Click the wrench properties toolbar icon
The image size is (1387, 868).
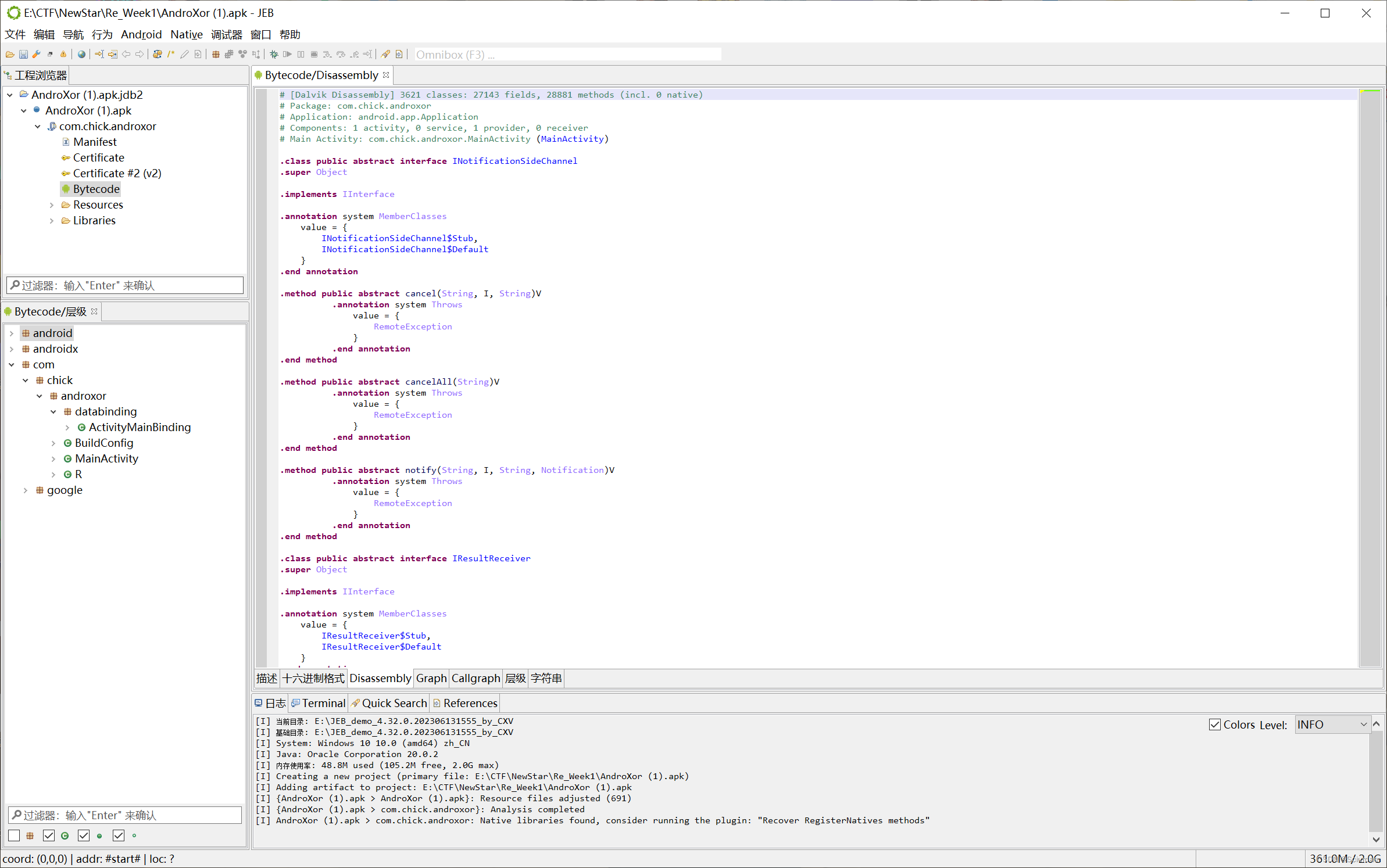(37, 55)
